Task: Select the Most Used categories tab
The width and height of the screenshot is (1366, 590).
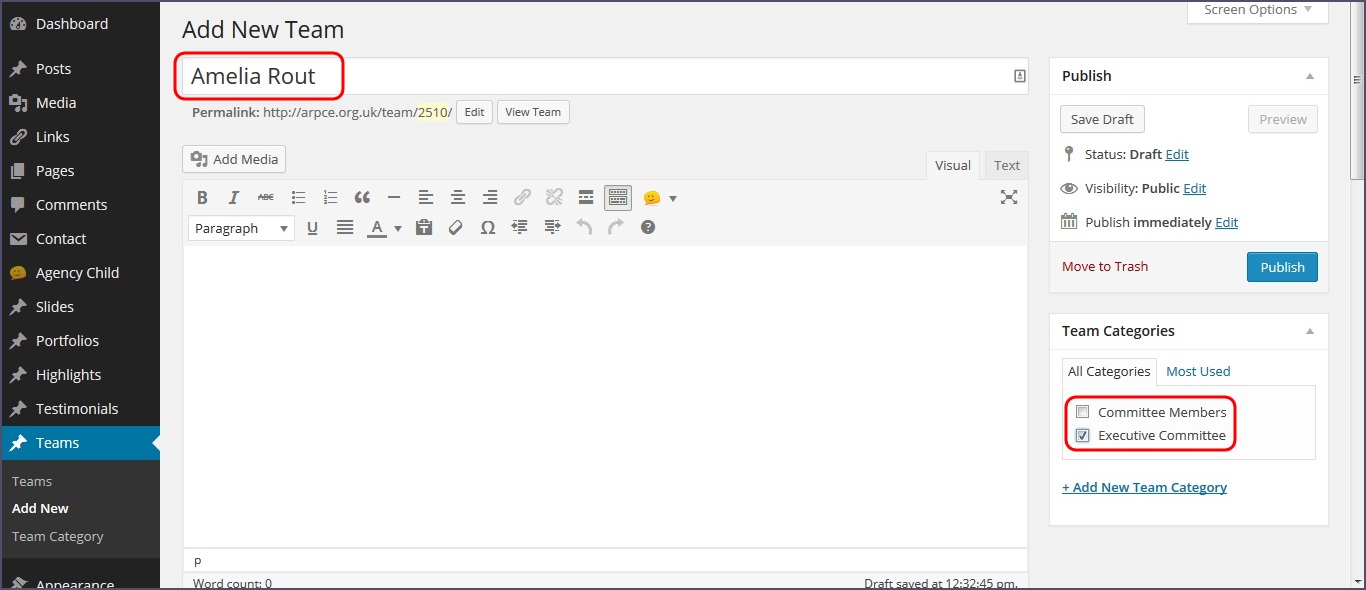Action: pos(1198,371)
